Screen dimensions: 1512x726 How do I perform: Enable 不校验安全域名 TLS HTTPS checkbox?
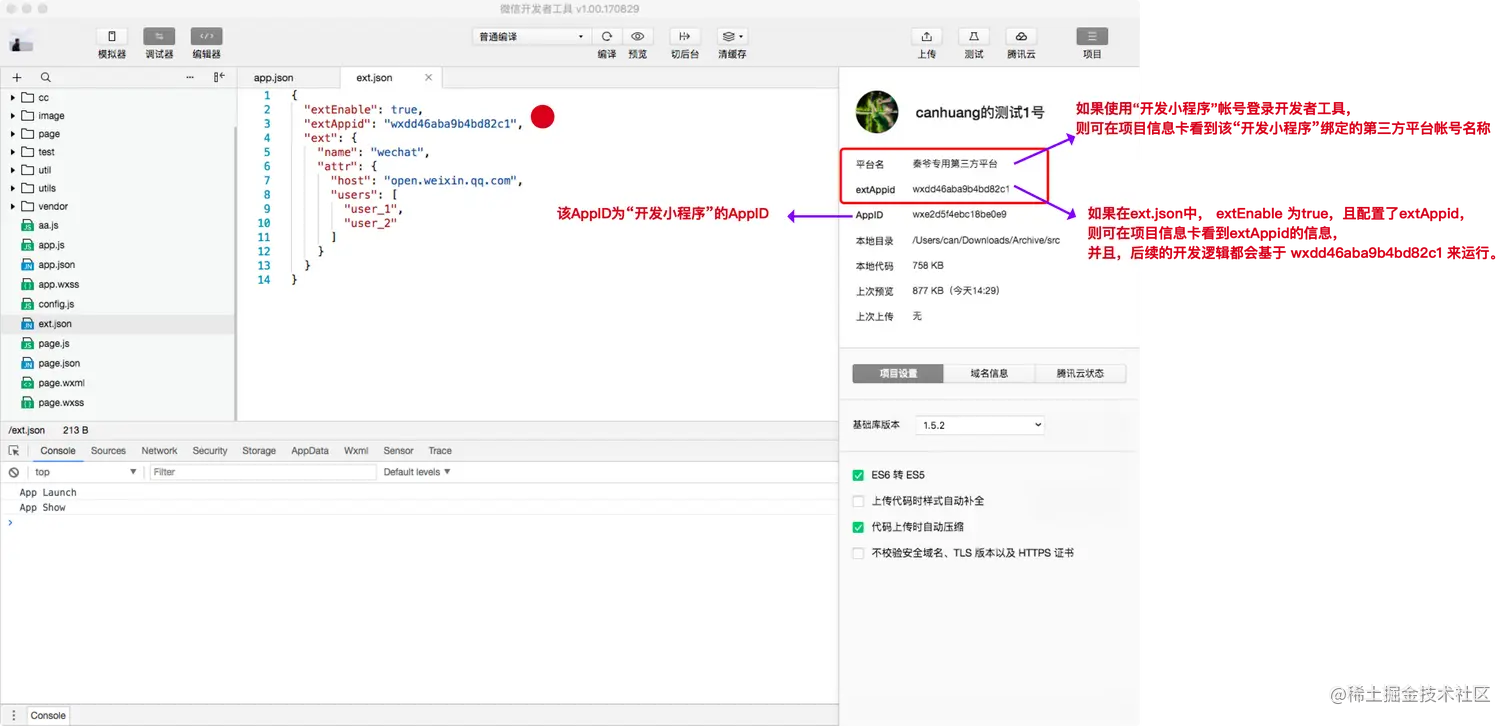click(858, 553)
